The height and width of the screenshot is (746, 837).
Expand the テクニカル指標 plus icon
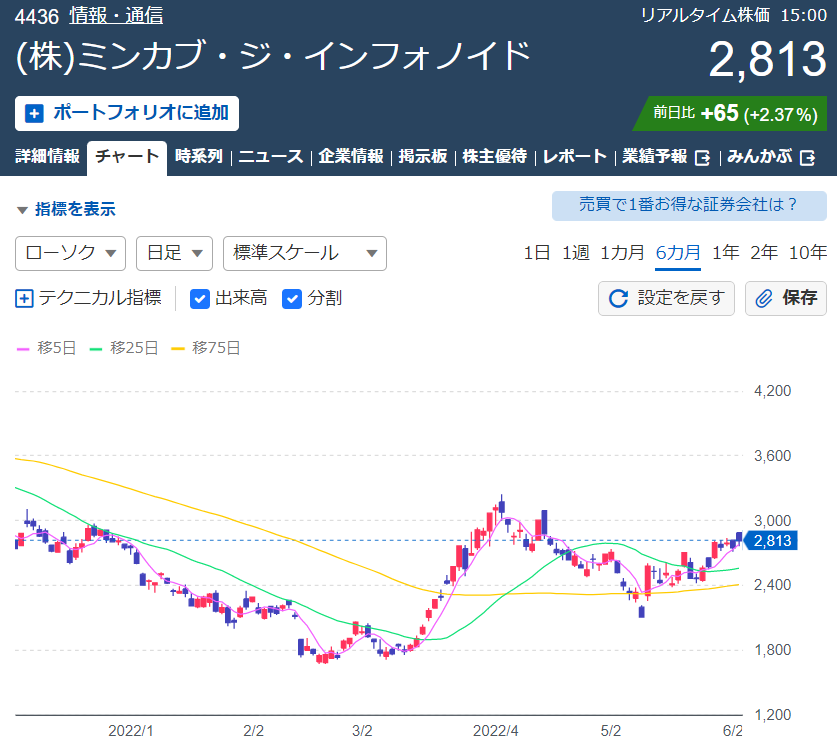24,299
